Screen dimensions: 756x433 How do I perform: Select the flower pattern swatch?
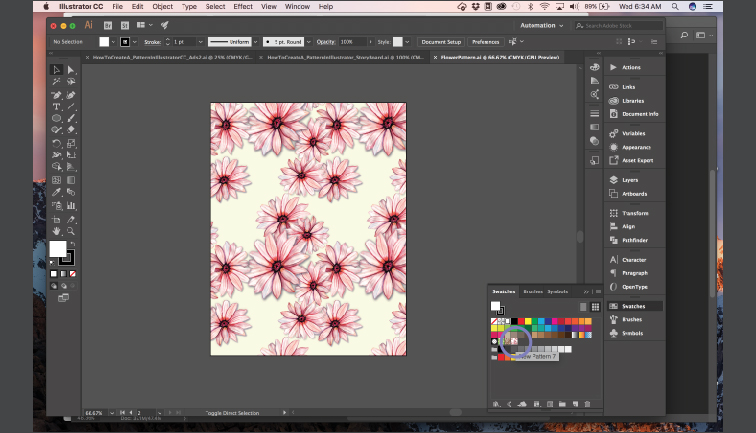tap(514, 341)
